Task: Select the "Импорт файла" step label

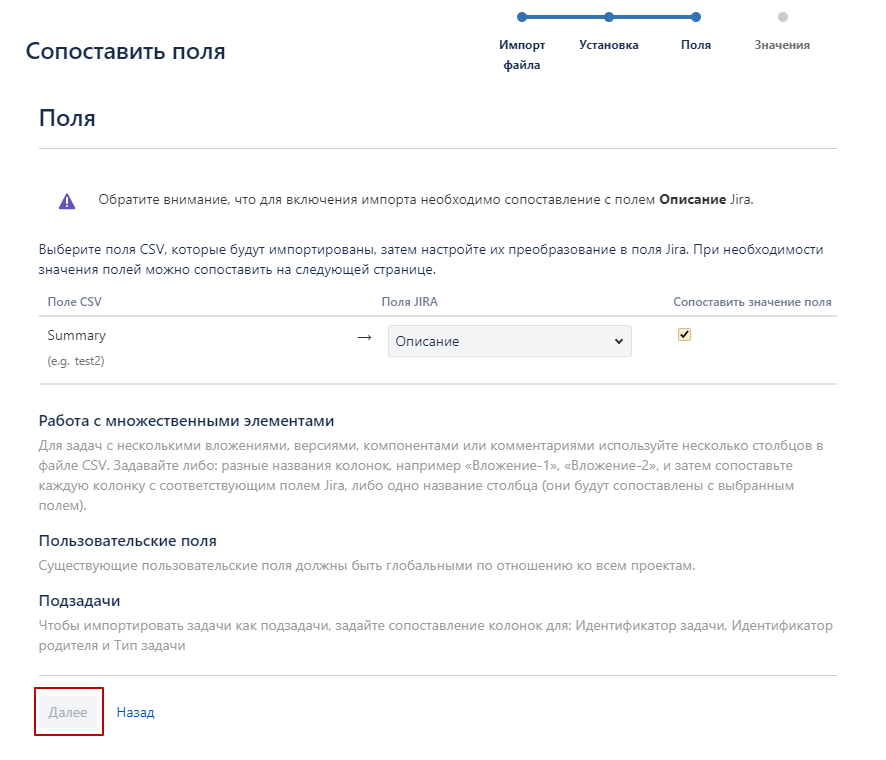Action: [x=523, y=55]
